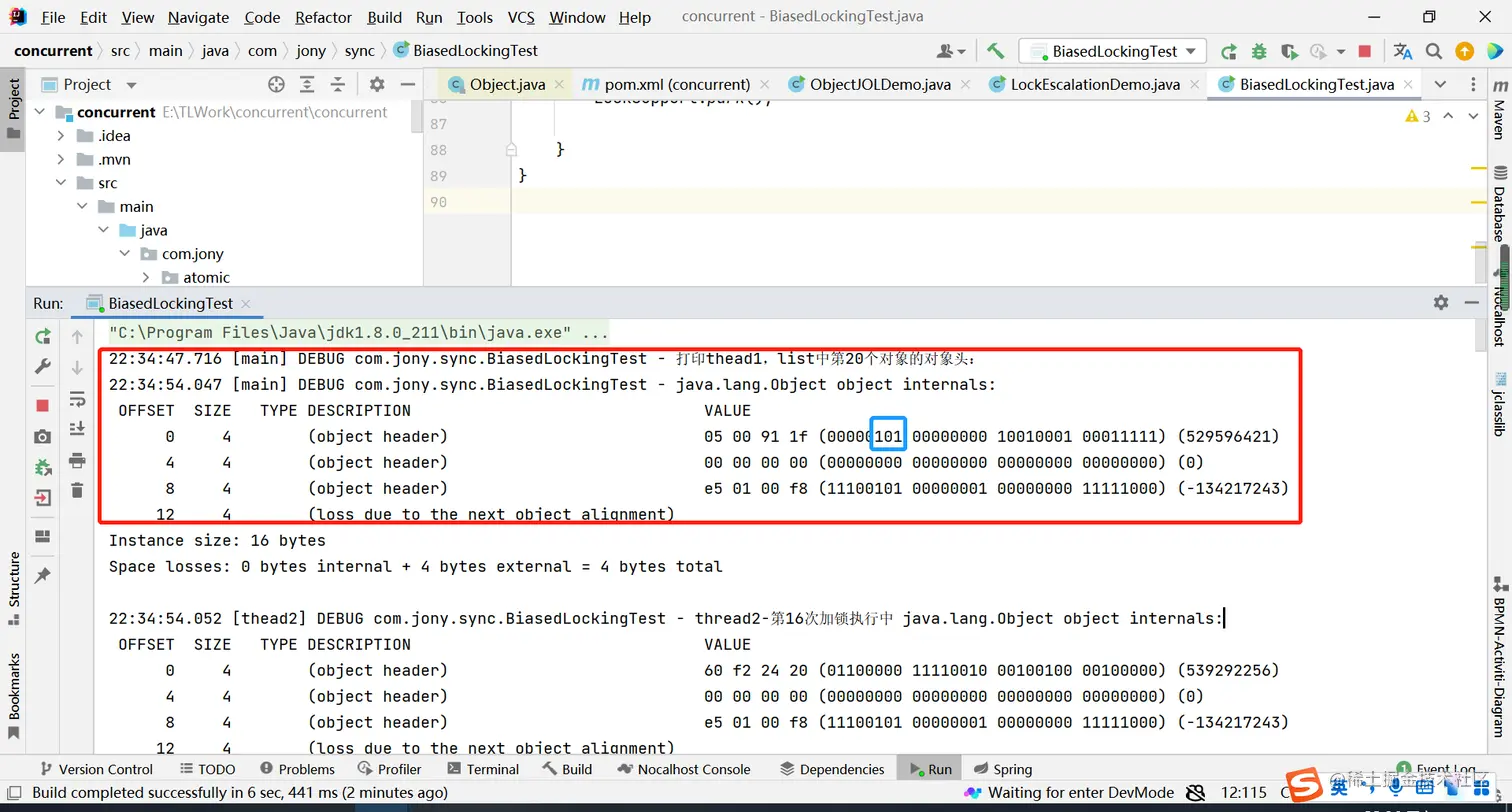Screen dimensions: 1512x812
Task: Toggle scroll to end of console
Action: coord(77,429)
